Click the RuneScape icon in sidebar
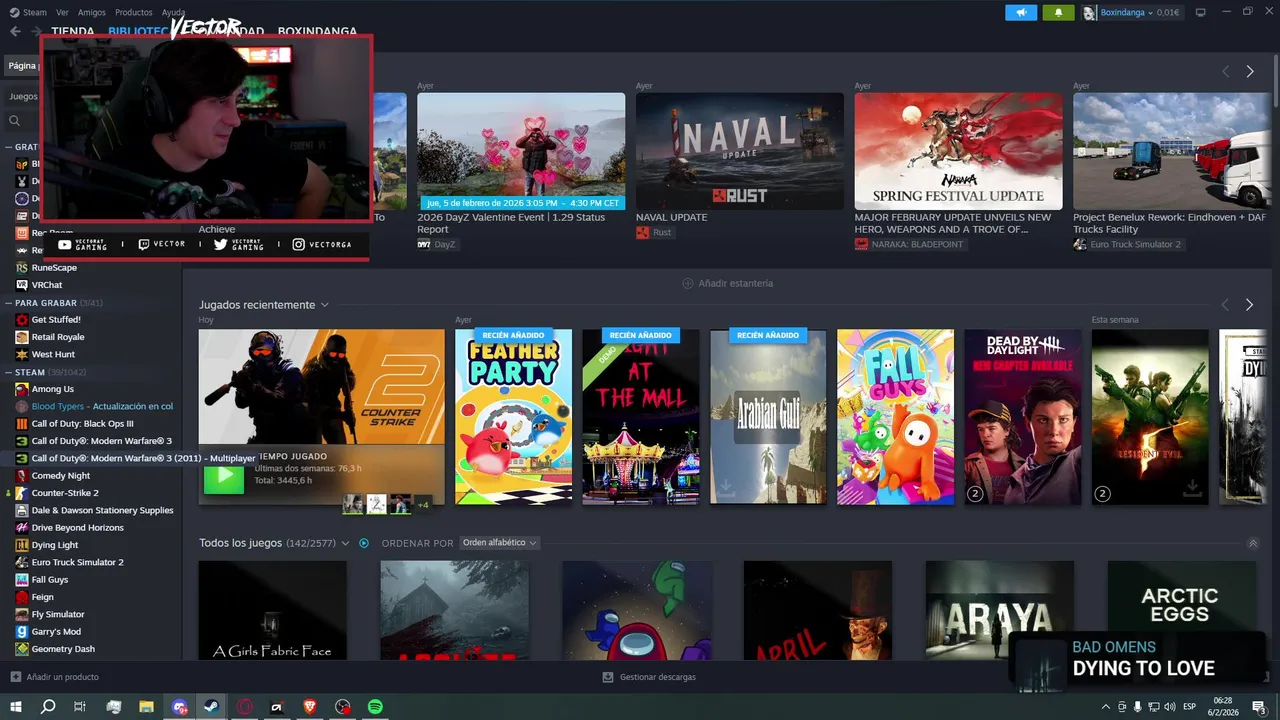The width and height of the screenshot is (1280, 720). (x=22, y=268)
